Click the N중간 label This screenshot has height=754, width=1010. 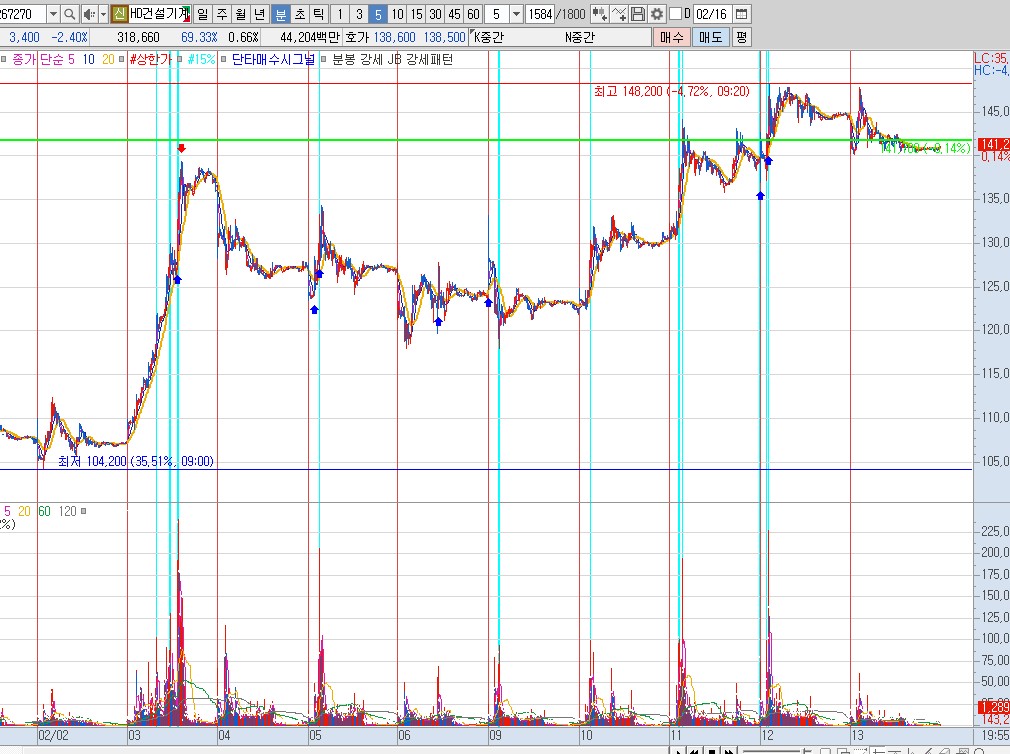pyautogui.click(x=579, y=37)
